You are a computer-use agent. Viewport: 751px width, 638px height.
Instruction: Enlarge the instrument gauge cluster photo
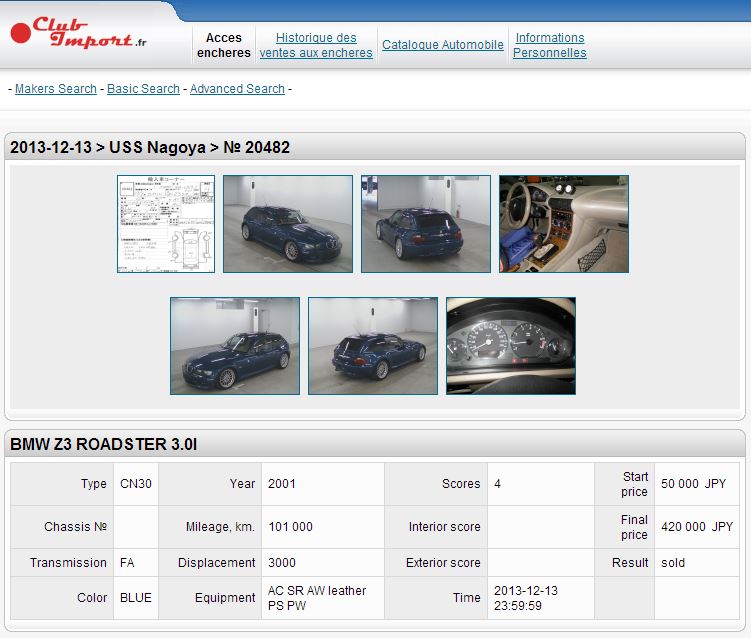tap(511, 346)
